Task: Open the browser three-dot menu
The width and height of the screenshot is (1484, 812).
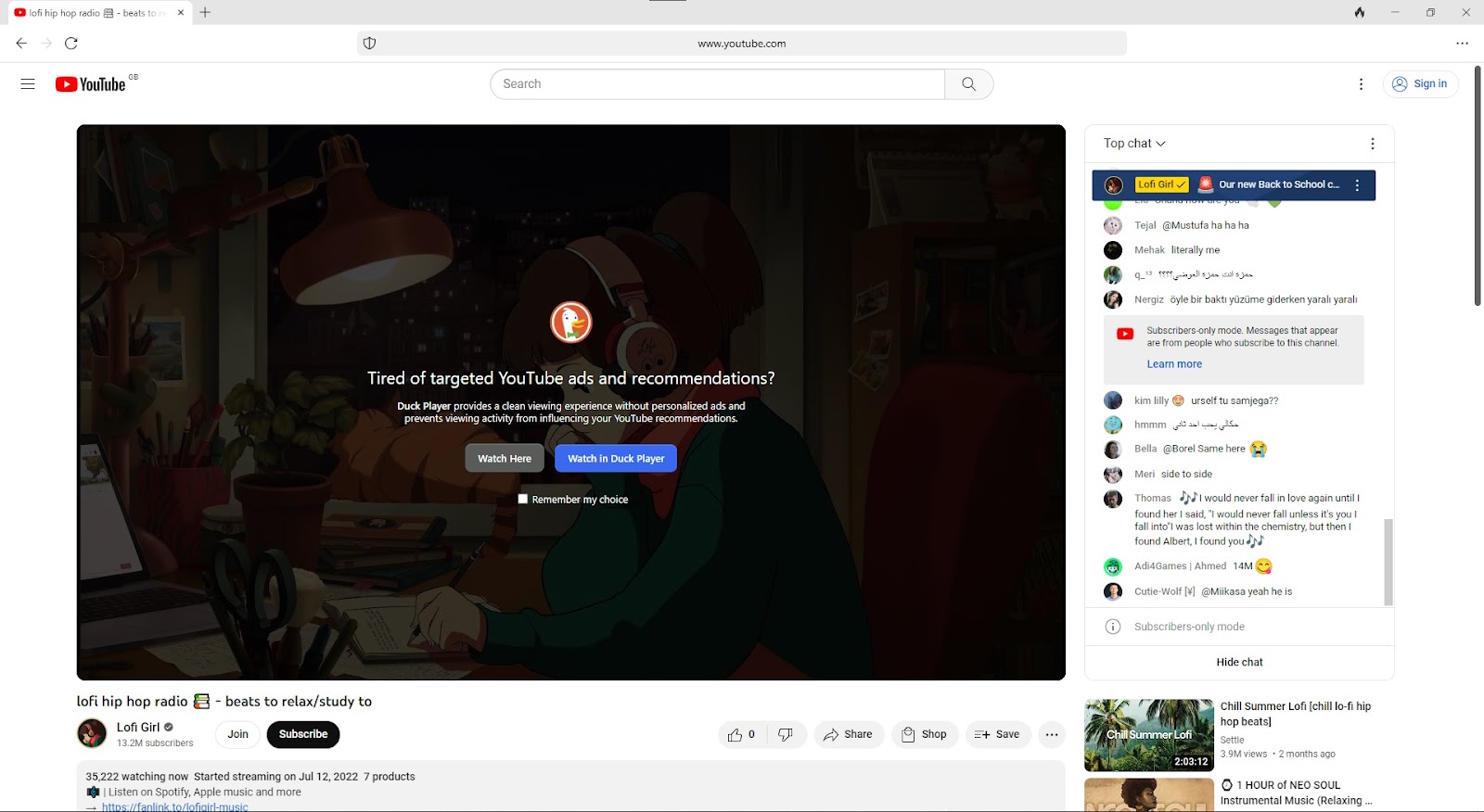Action: (x=1463, y=43)
